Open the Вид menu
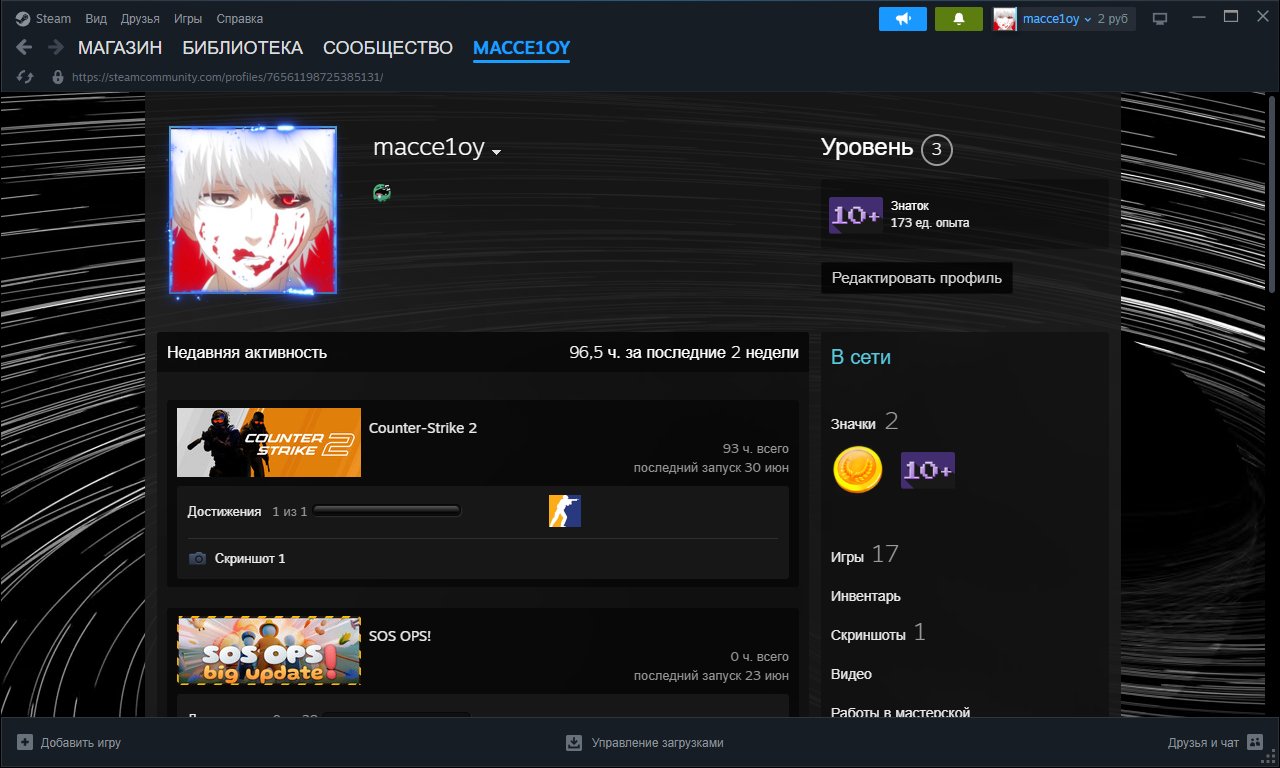 coord(96,18)
